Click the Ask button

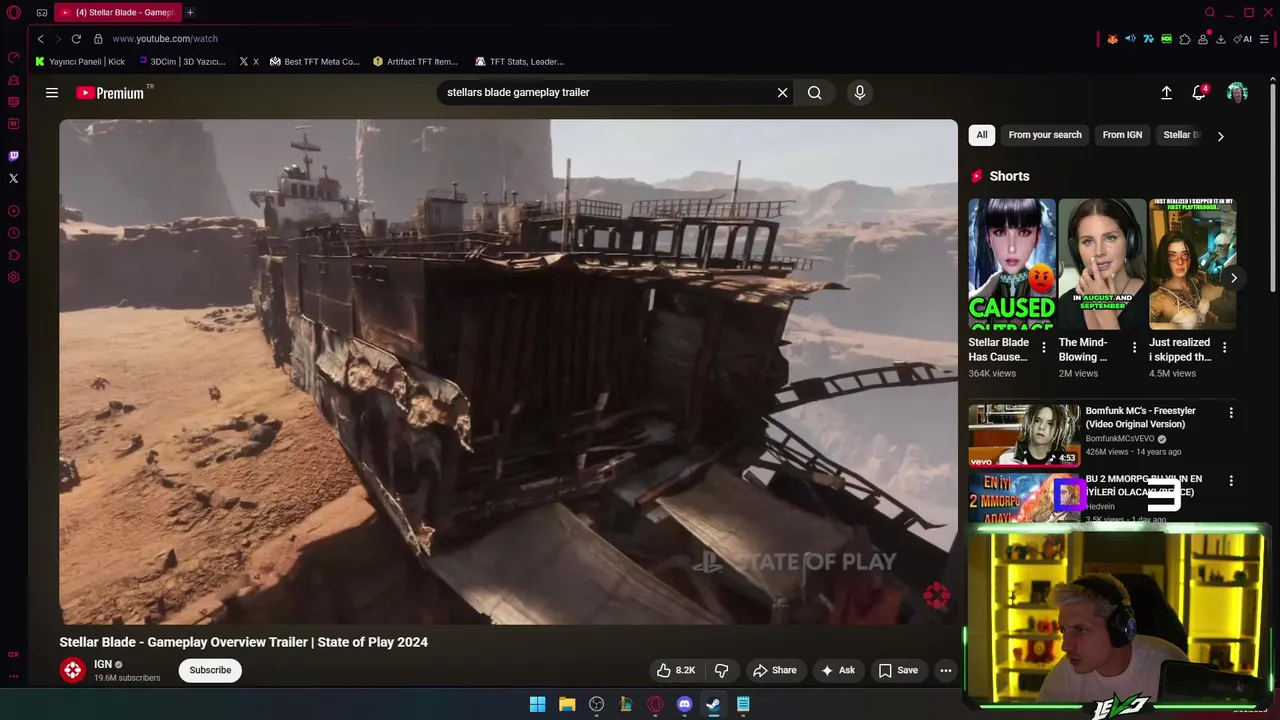pos(838,670)
